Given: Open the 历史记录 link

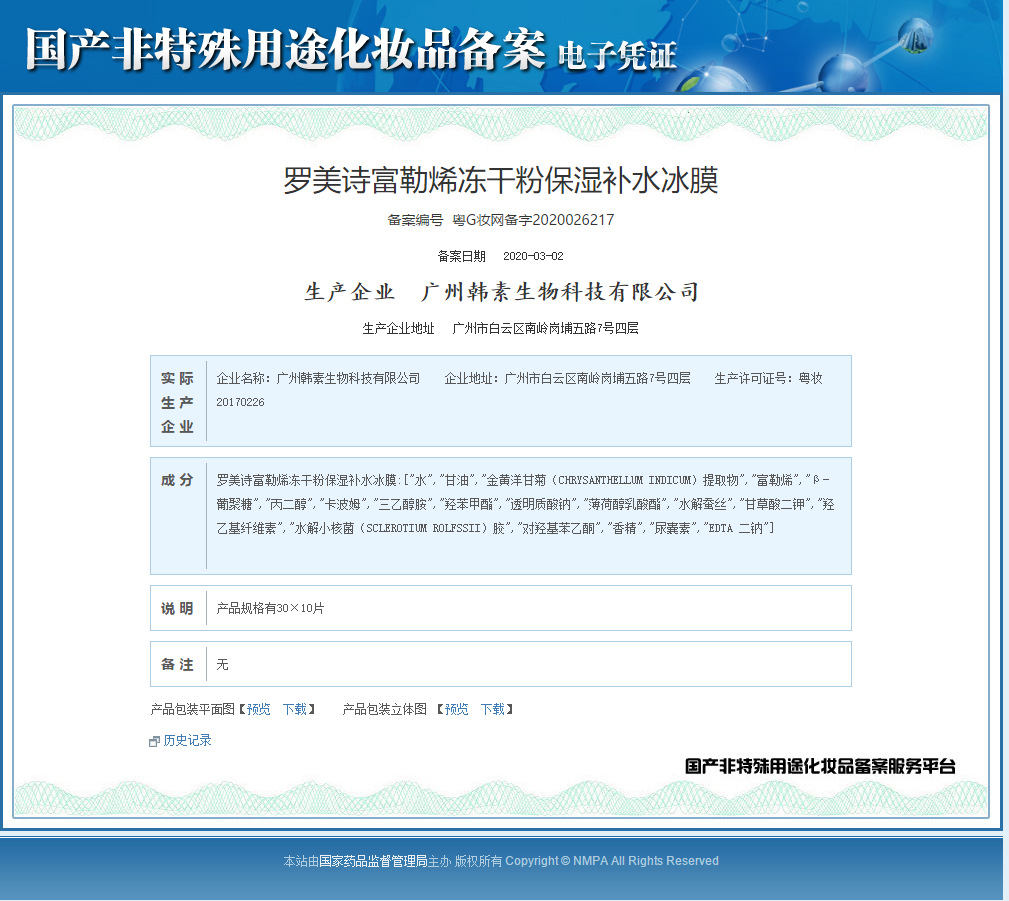Looking at the screenshot, I should 187,740.
